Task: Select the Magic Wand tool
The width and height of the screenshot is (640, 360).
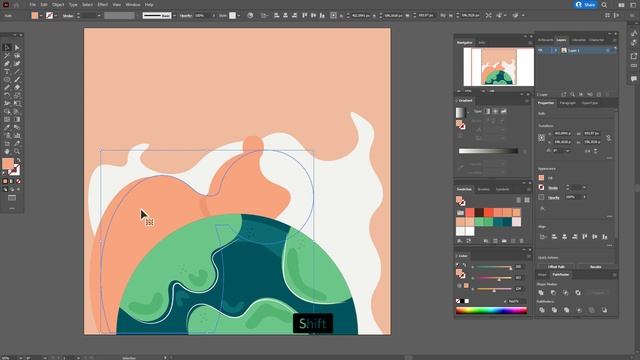Action: click(7, 56)
